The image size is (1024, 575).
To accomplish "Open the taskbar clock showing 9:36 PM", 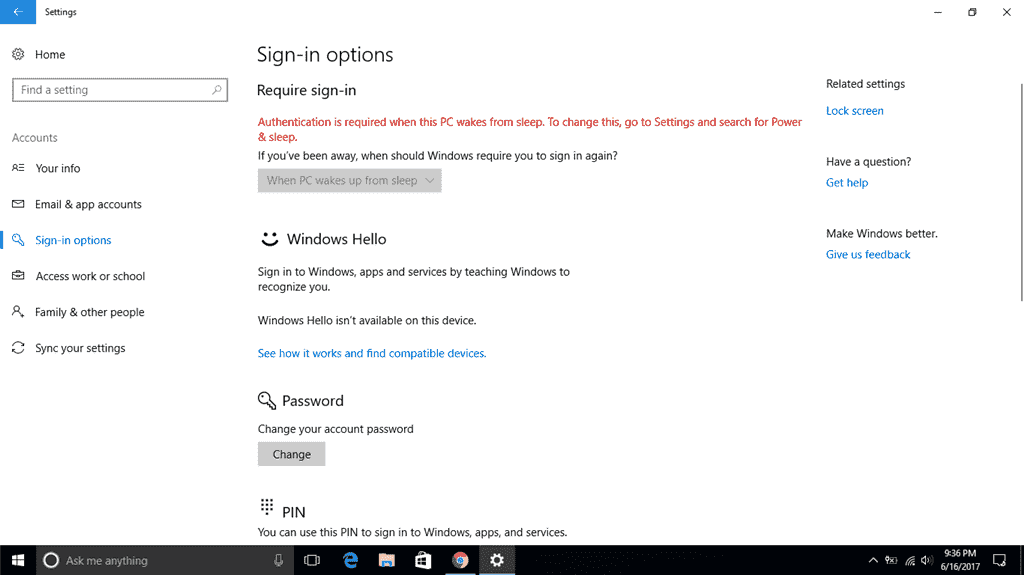I will [960, 560].
